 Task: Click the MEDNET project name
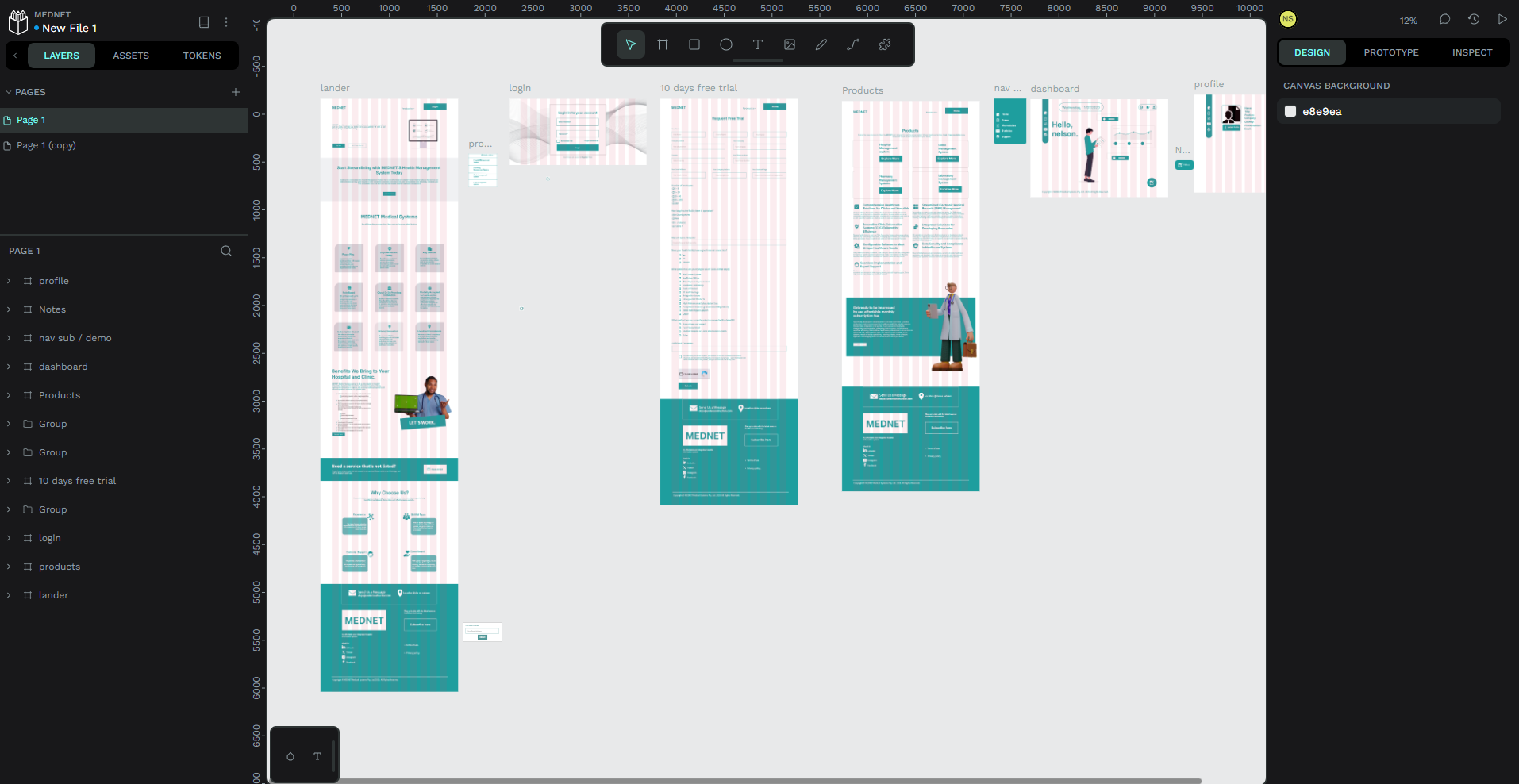pyautogui.click(x=52, y=14)
